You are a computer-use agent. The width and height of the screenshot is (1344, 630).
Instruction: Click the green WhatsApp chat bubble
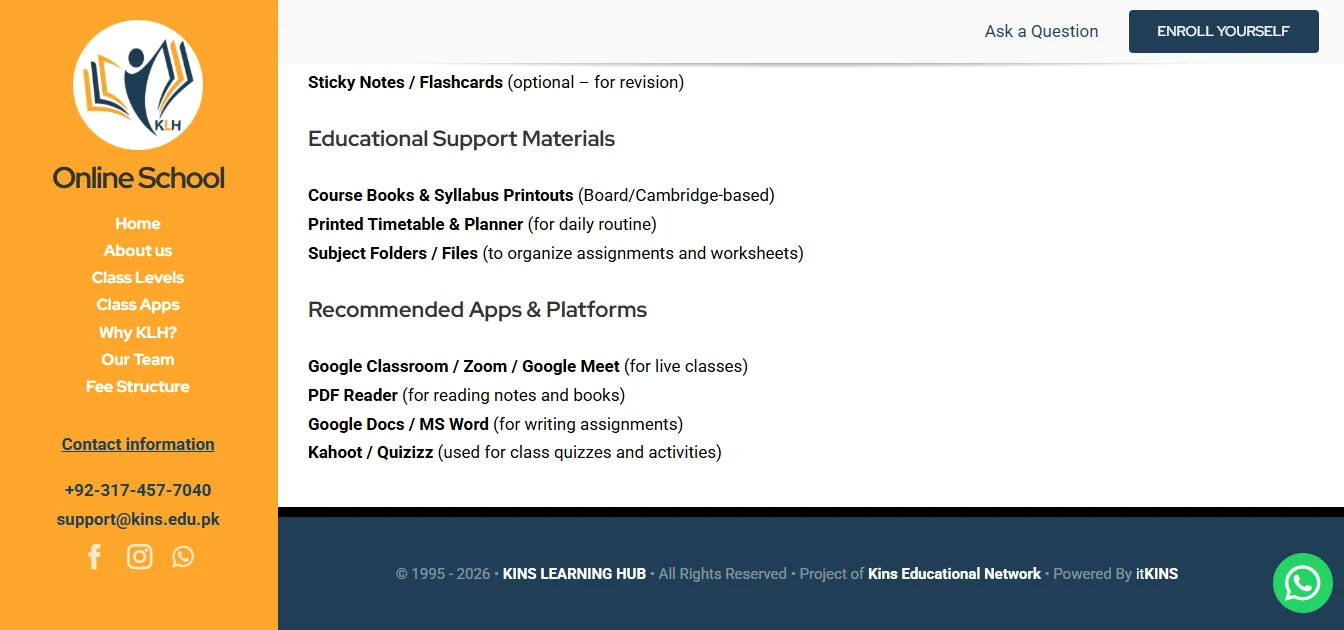click(1302, 583)
